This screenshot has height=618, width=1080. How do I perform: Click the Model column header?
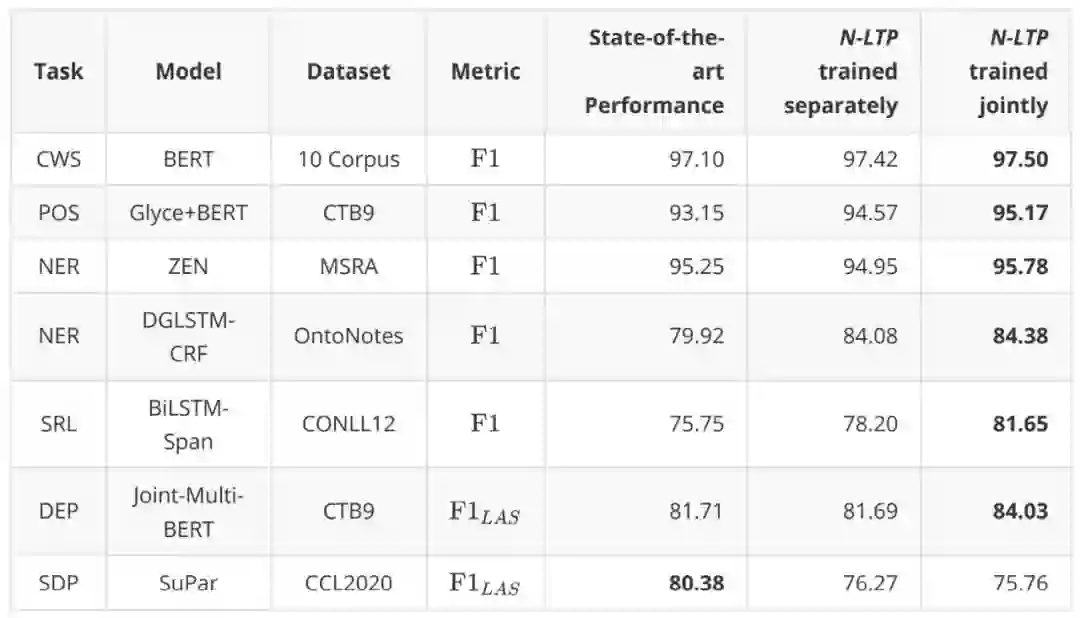coord(188,72)
